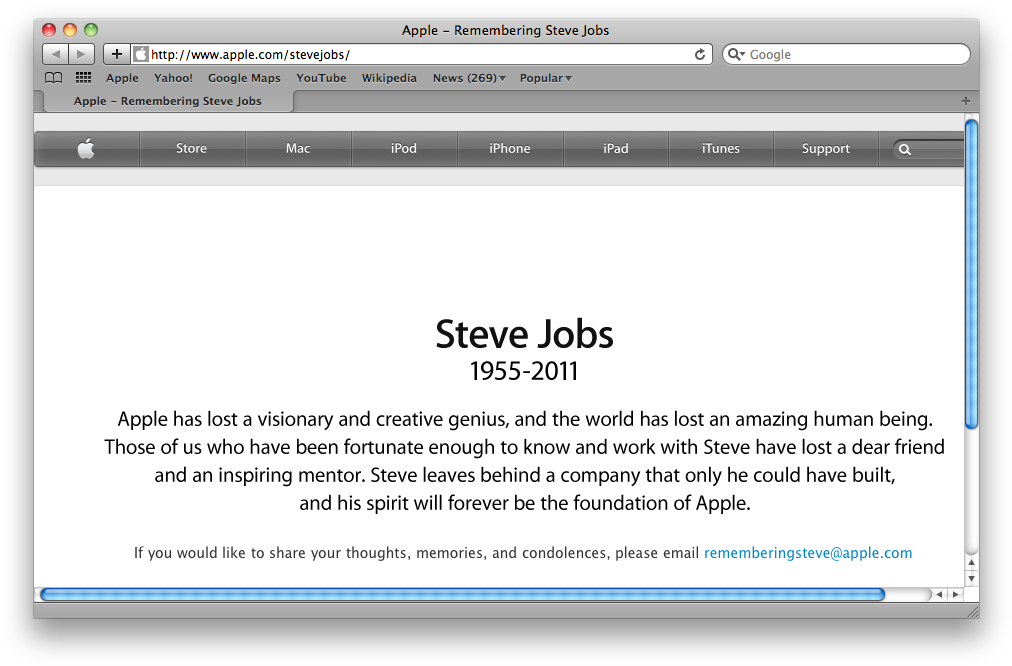Show Top Sites using the grid icon

(x=83, y=78)
